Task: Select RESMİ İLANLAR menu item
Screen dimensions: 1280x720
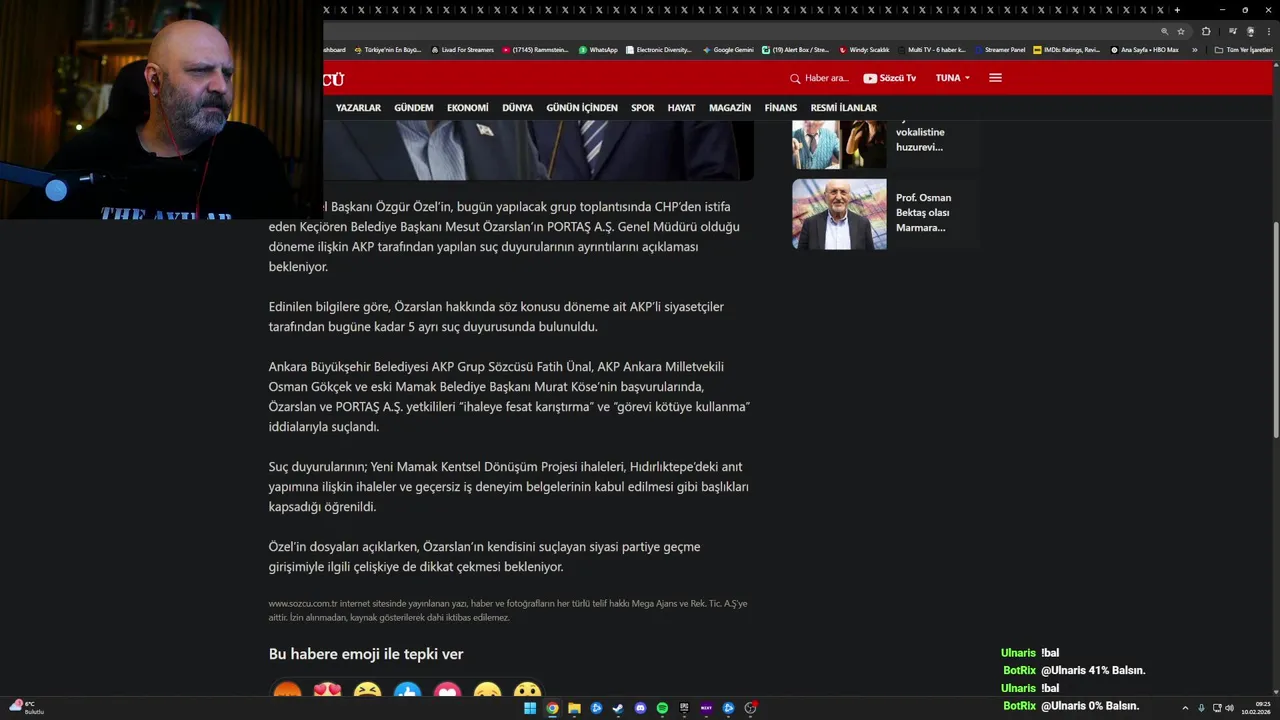Action: 844,108
